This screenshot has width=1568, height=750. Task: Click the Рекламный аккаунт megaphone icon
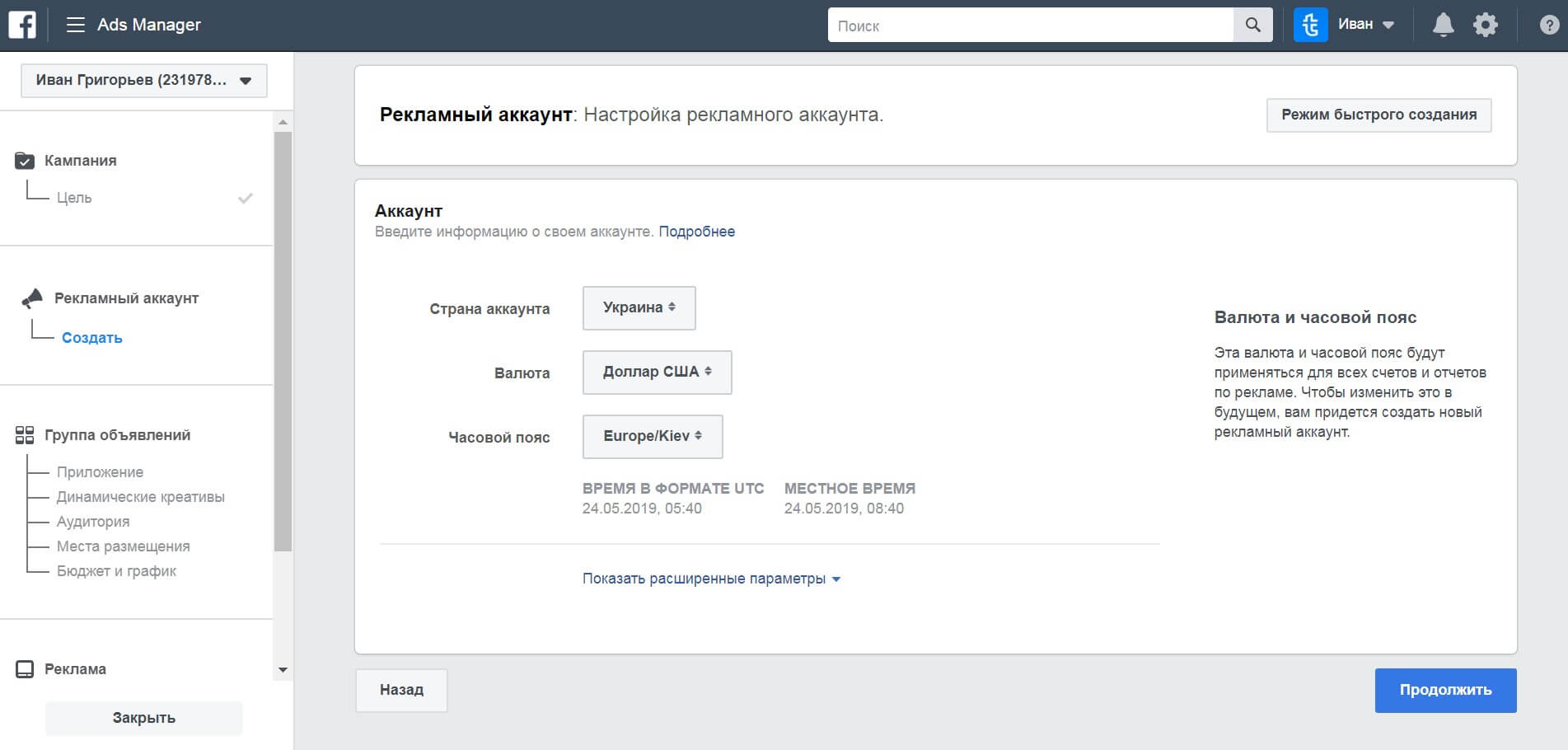click(32, 298)
